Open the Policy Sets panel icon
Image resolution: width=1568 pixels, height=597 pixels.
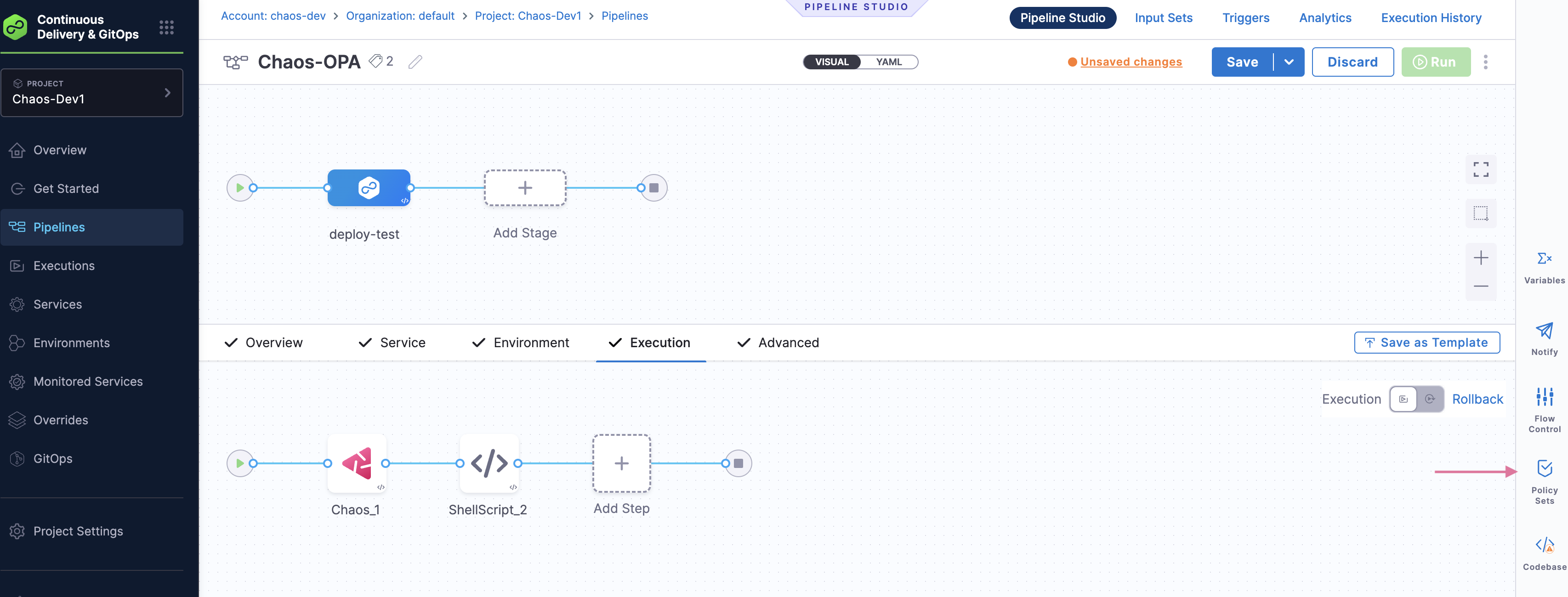pos(1544,468)
